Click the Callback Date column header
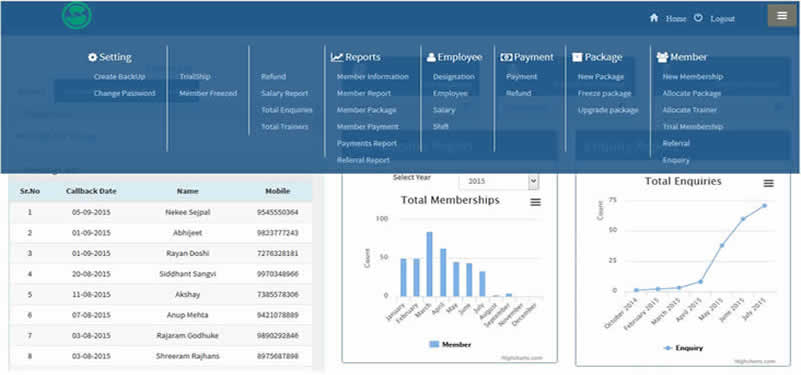 (x=91, y=191)
